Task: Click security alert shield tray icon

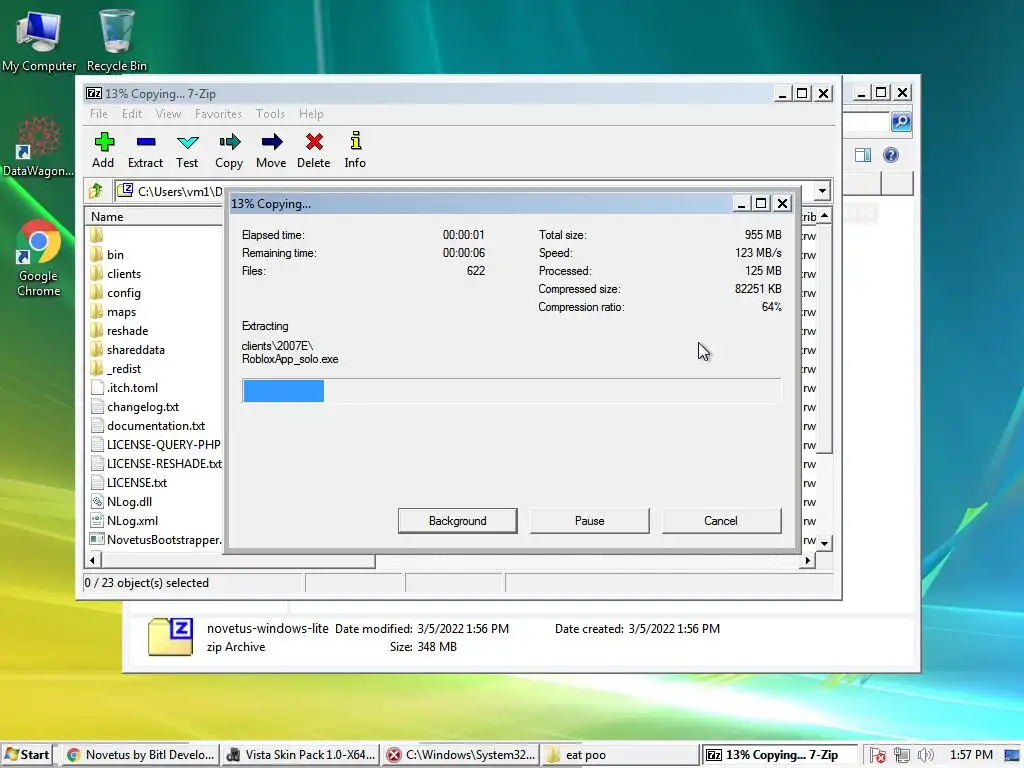Action: [x=878, y=755]
